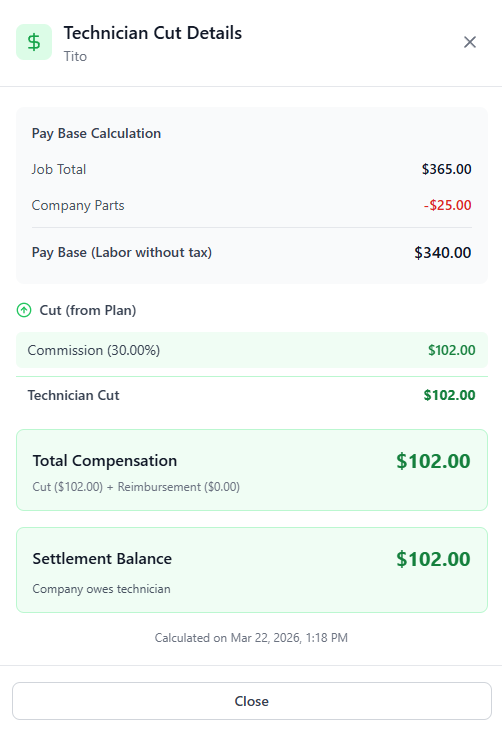Image resolution: width=502 pixels, height=732 pixels.
Task: Click the Company Parts deduction -$25.00
Action: (x=447, y=205)
